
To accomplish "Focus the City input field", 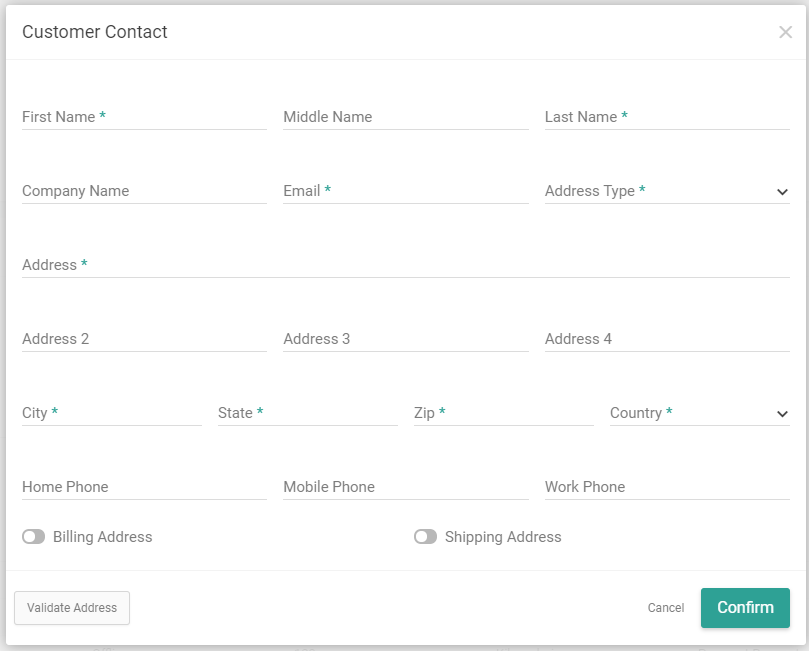I will point(111,413).
